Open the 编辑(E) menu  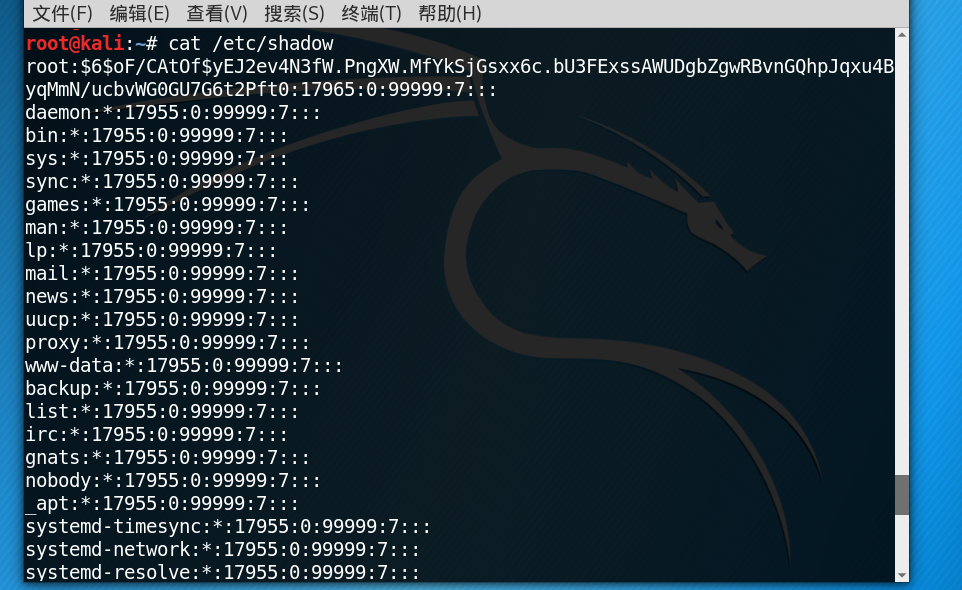click(x=139, y=13)
